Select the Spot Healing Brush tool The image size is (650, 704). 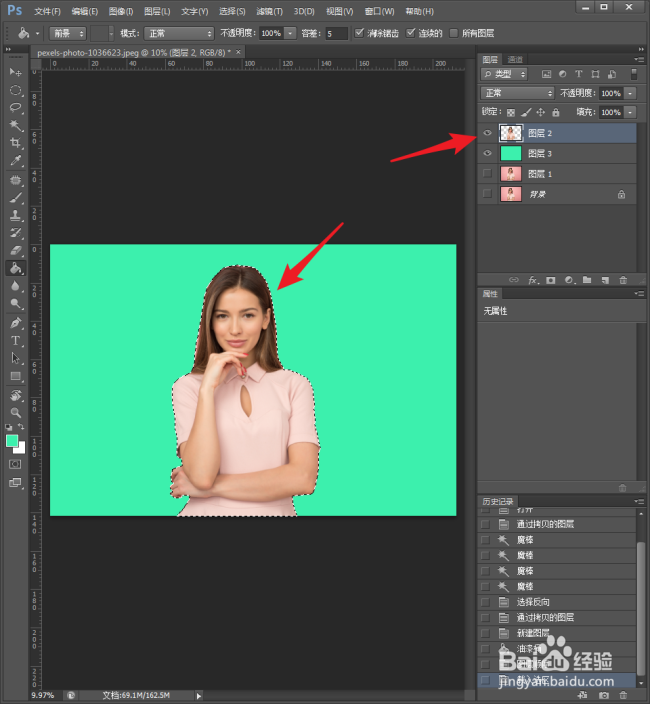(16, 180)
